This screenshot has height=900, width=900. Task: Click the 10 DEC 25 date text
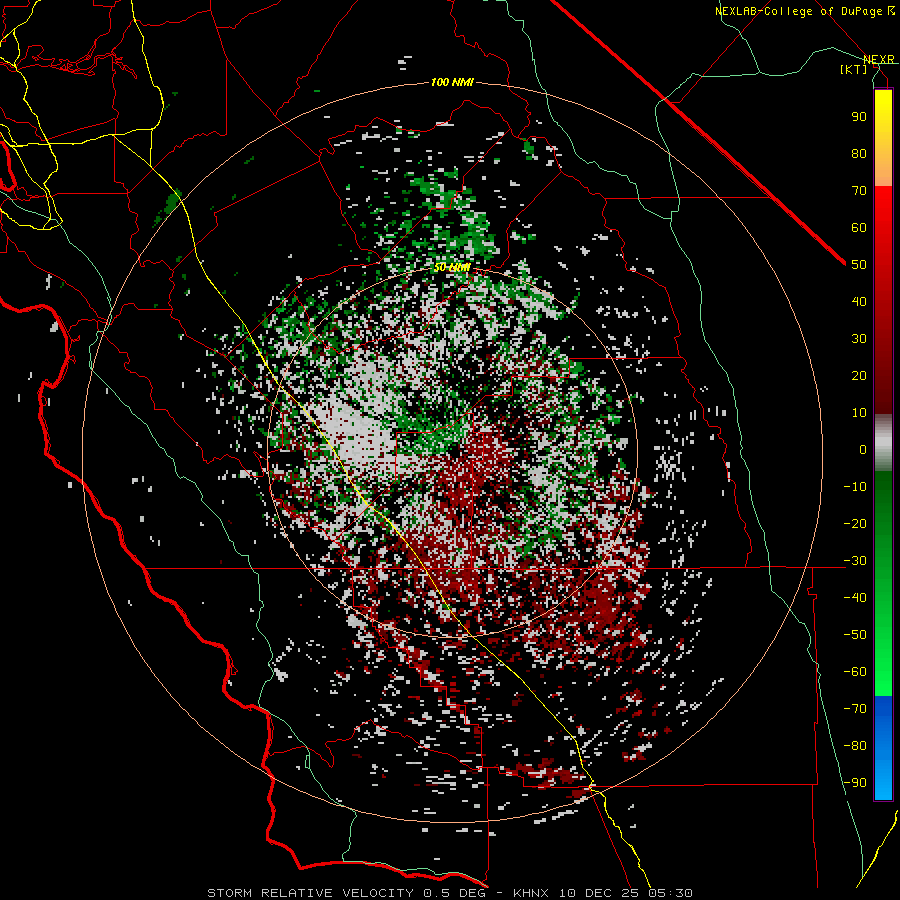(600, 893)
